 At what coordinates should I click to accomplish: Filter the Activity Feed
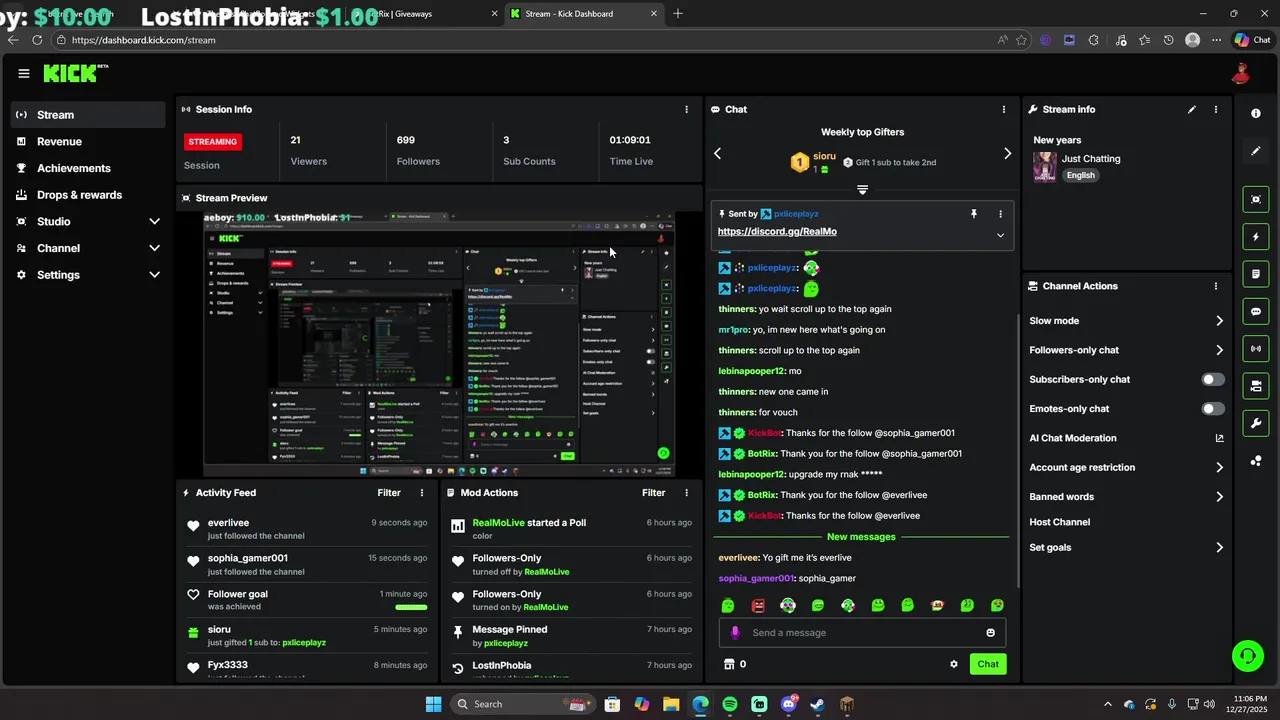[389, 493]
